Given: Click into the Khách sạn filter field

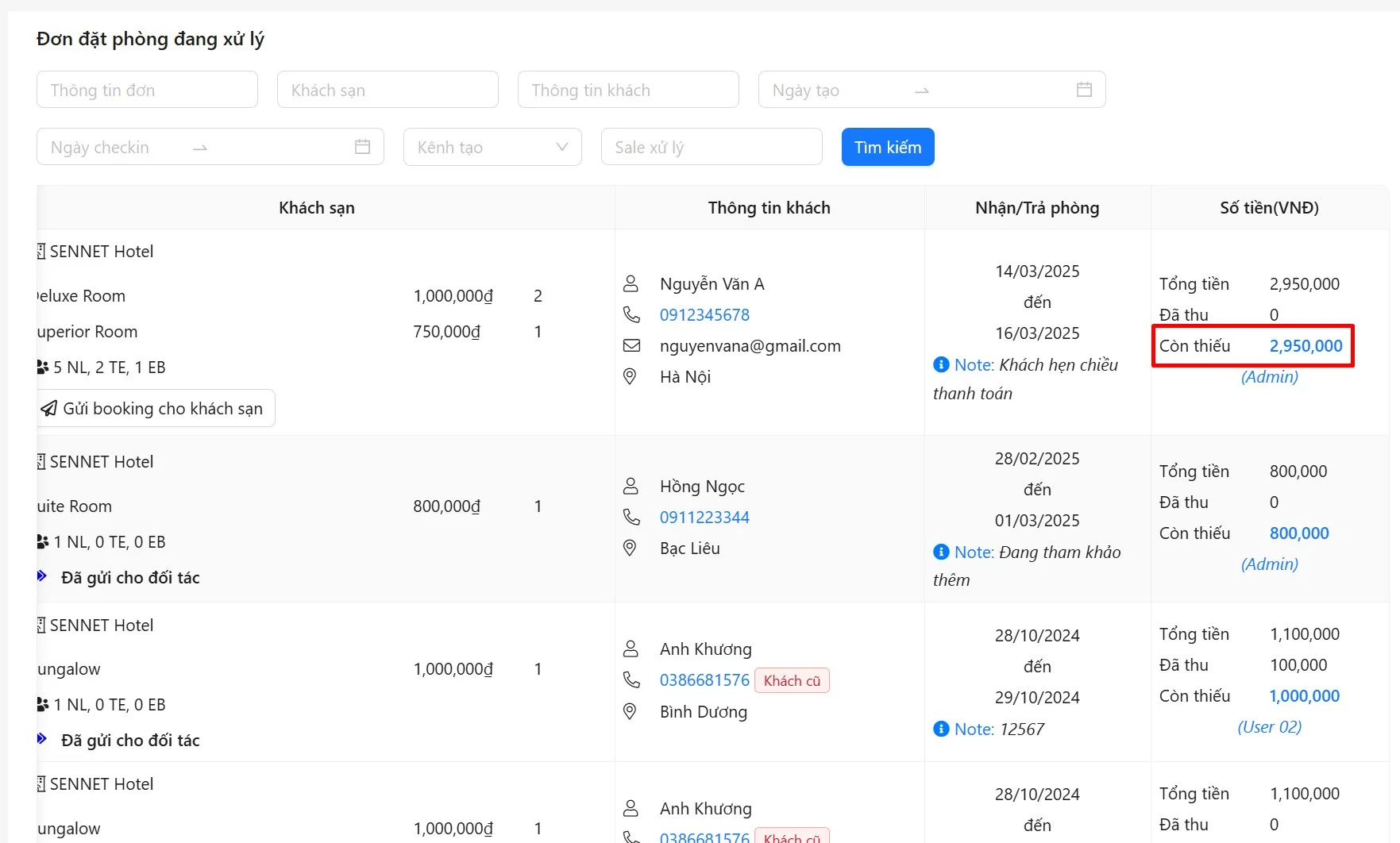Looking at the screenshot, I should pos(388,90).
